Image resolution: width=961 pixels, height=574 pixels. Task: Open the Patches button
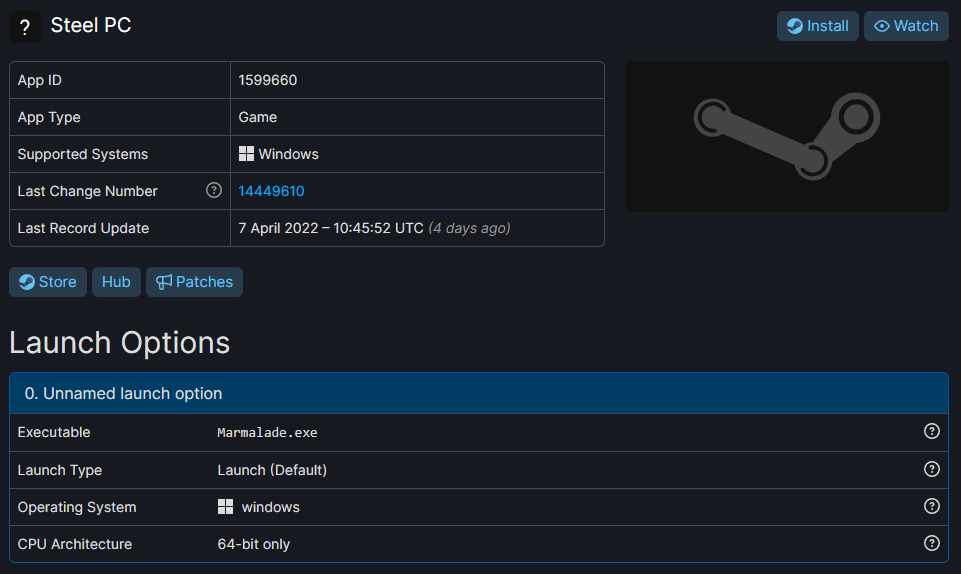coord(194,282)
